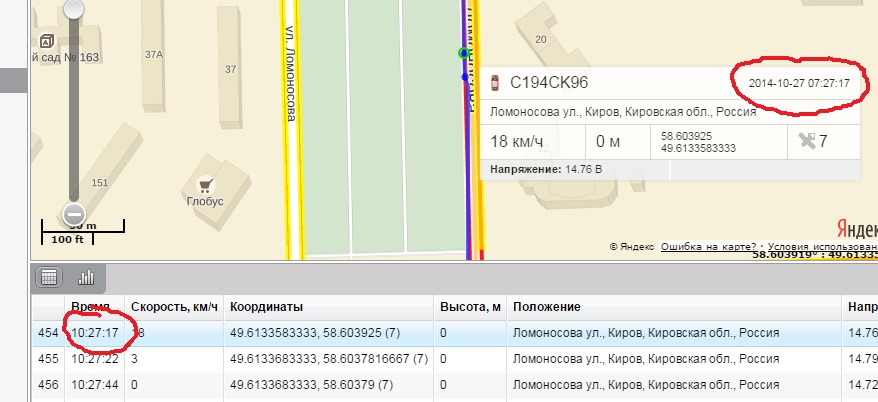Switch to the table view icon

tap(50, 277)
